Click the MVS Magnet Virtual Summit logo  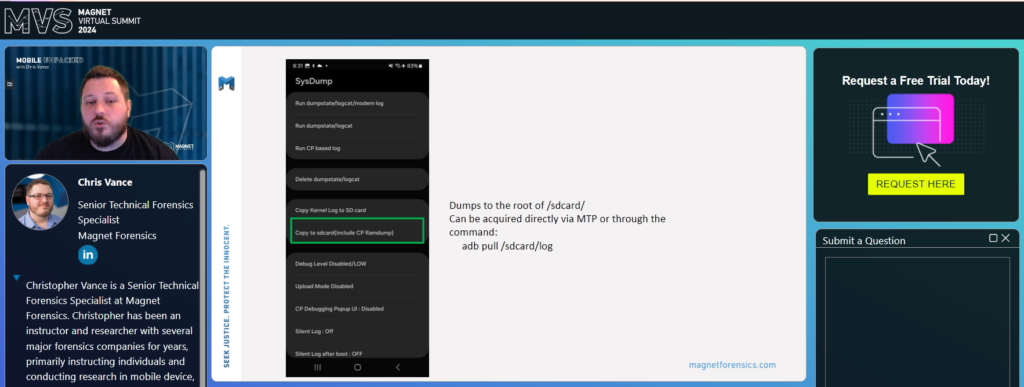tap(72, 22)
